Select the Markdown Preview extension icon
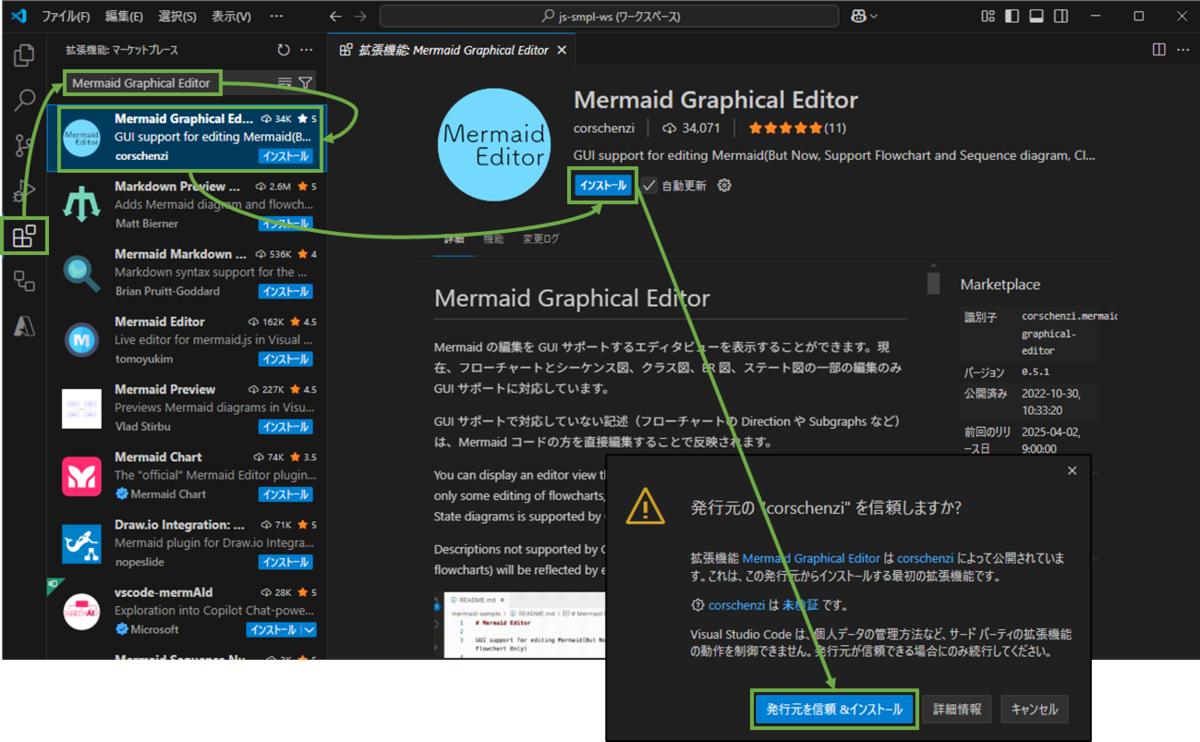Image resolution: width=1200 pixels, height=742 pixels. point(81,203)
